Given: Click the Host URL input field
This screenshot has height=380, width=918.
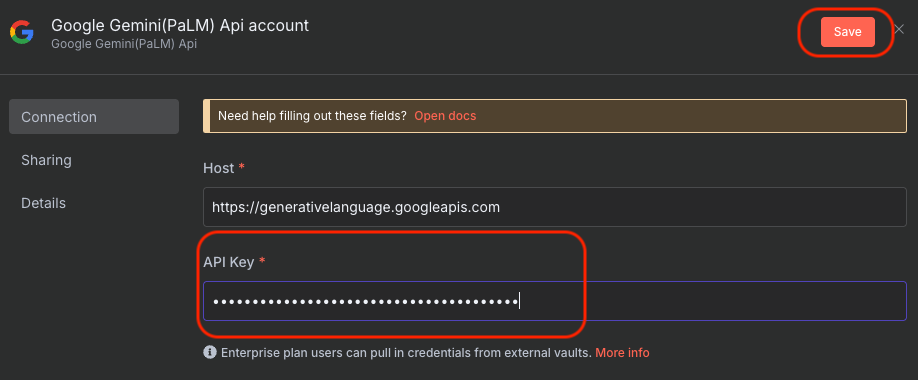Looking at the screenshot, I should click(x=554, y=207).
